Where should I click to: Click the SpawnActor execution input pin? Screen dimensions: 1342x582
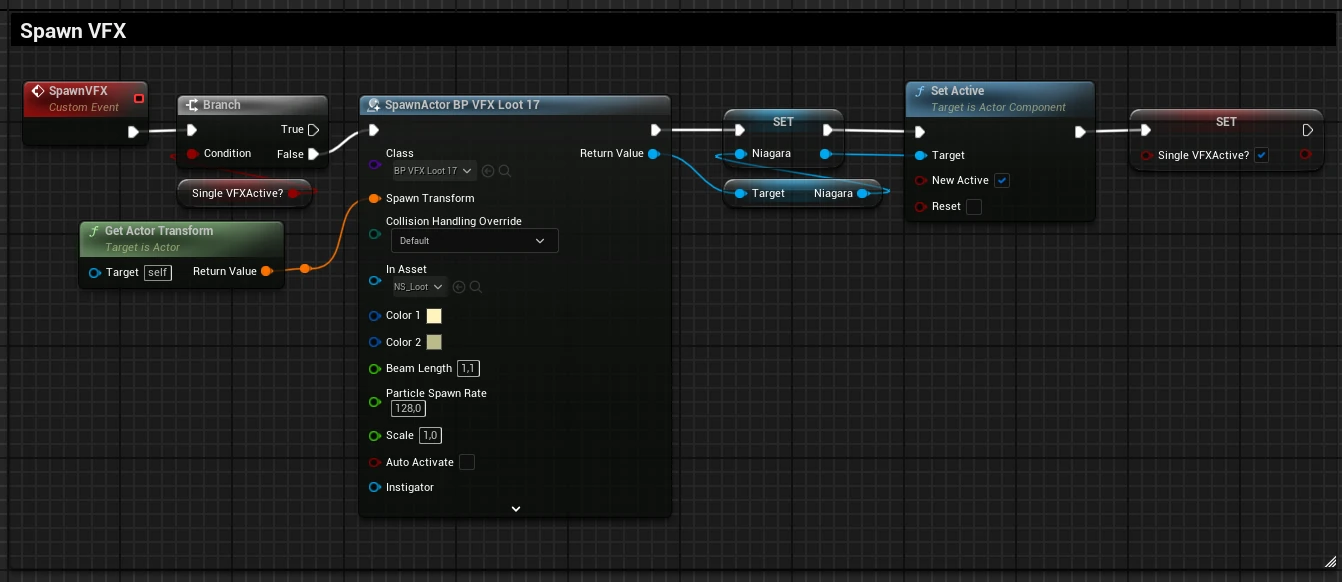[x=374, y=130]
